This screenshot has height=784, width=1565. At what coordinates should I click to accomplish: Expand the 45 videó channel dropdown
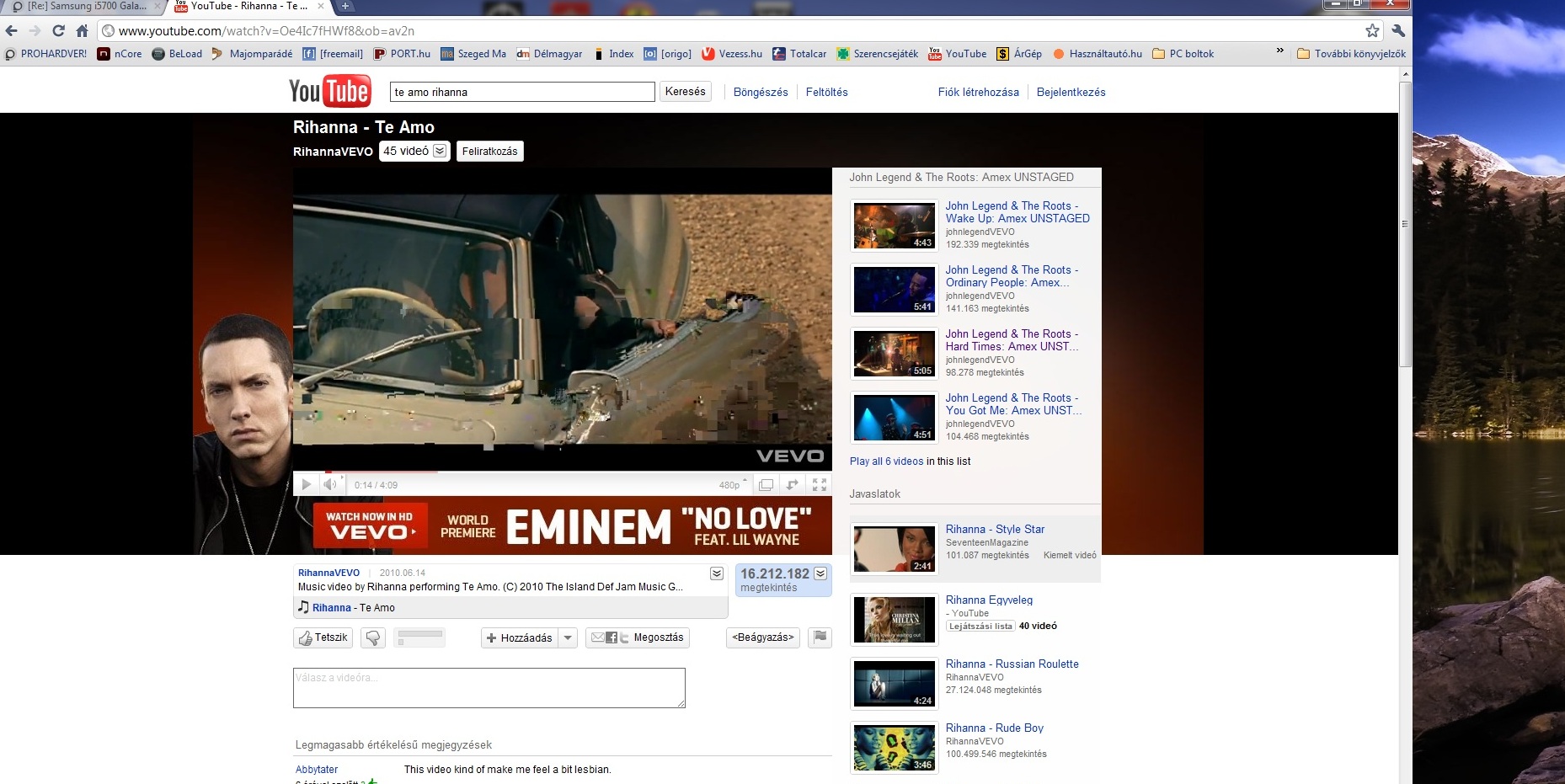[414, 151]
